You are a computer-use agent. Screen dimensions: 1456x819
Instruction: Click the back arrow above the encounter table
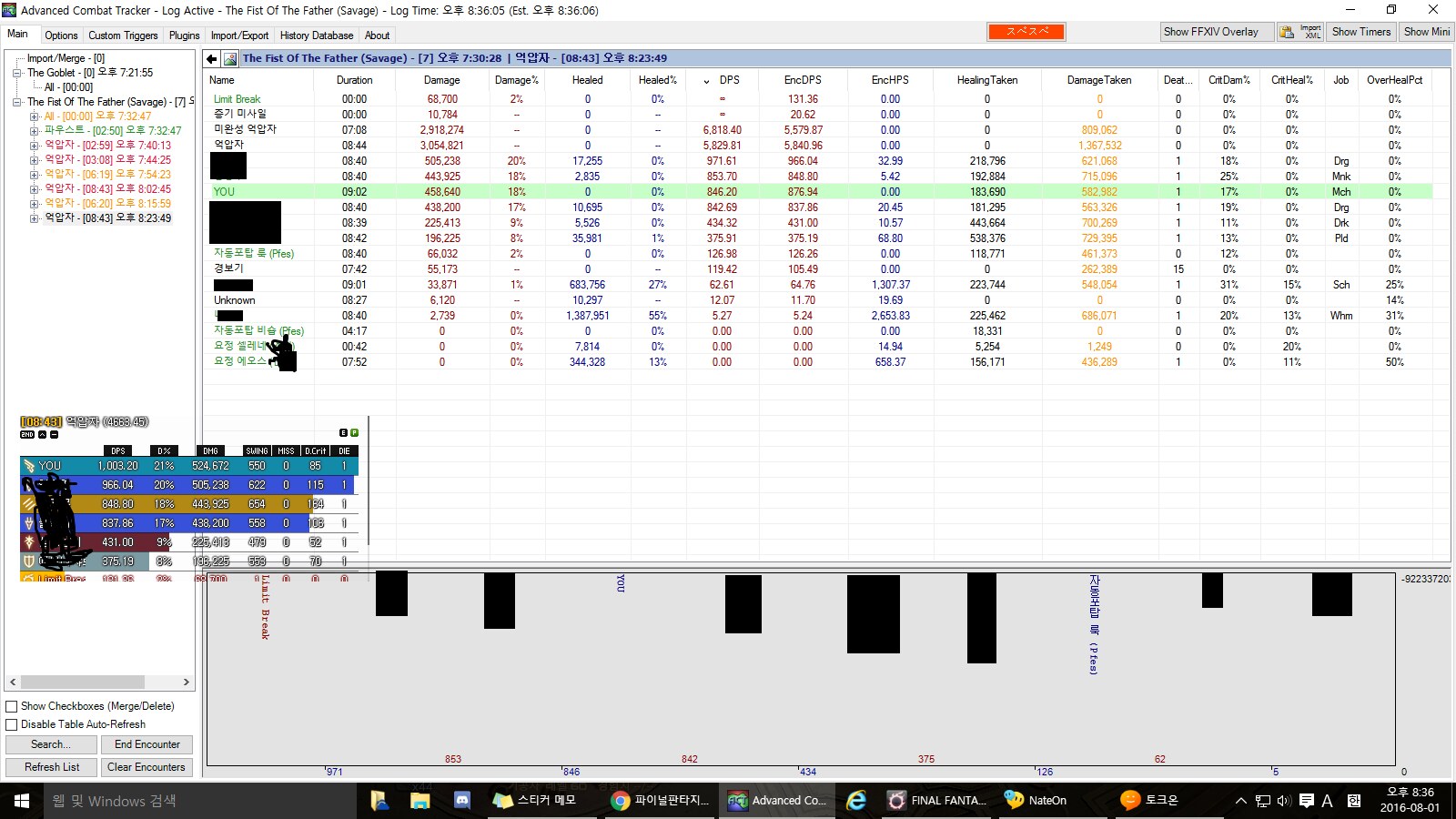point(212,59)
